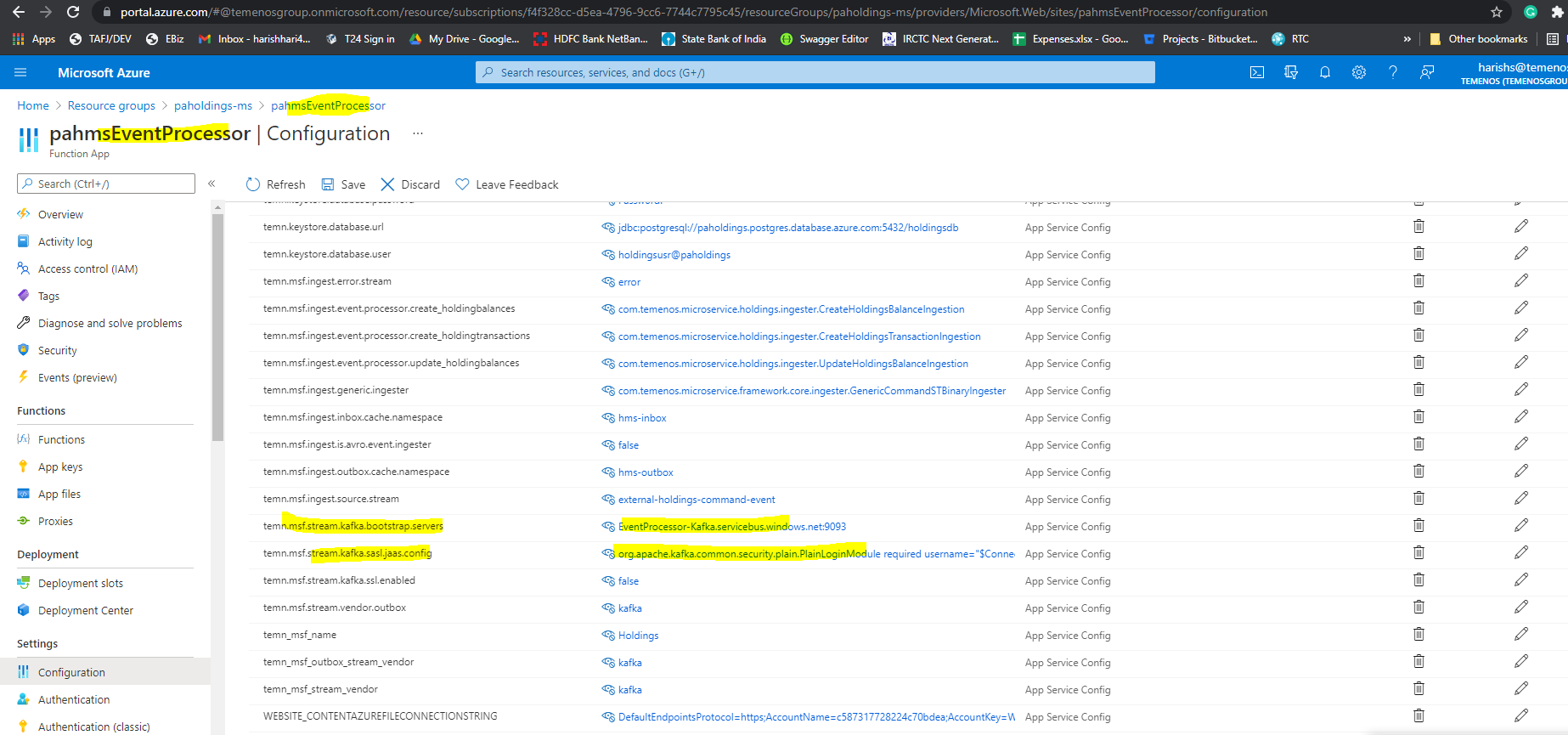Go to paholdings-ms breadcrumb link
This screenshot has height=735, width=1568.
click(x=213, y=106)
